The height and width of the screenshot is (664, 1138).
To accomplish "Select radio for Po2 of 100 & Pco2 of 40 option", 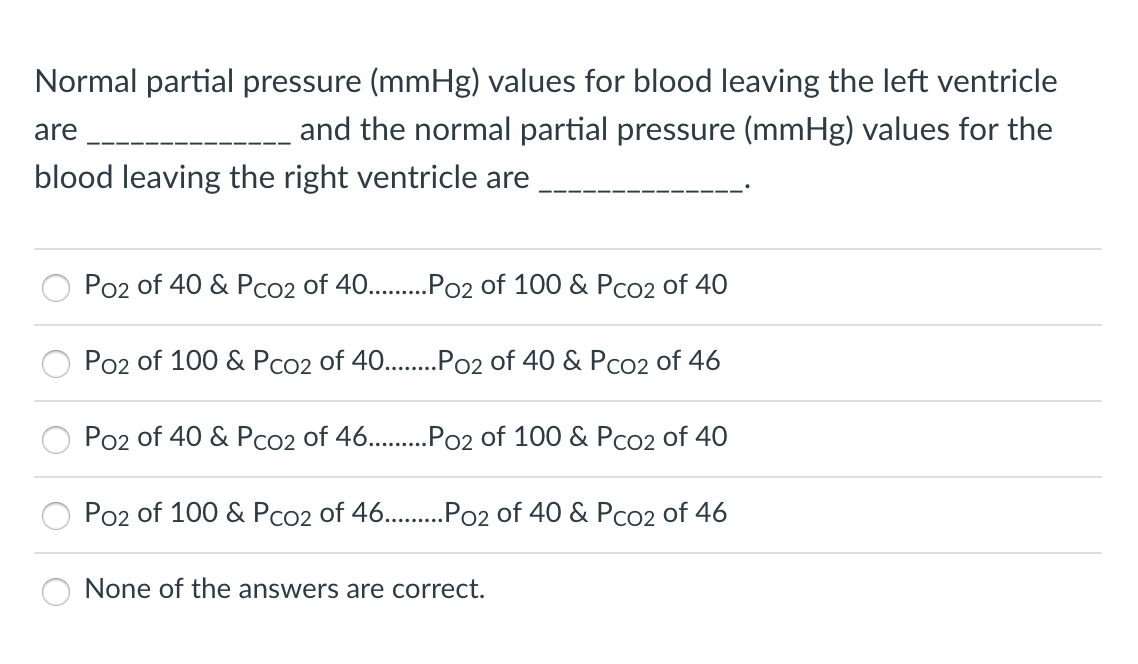I will pos(55,364).
